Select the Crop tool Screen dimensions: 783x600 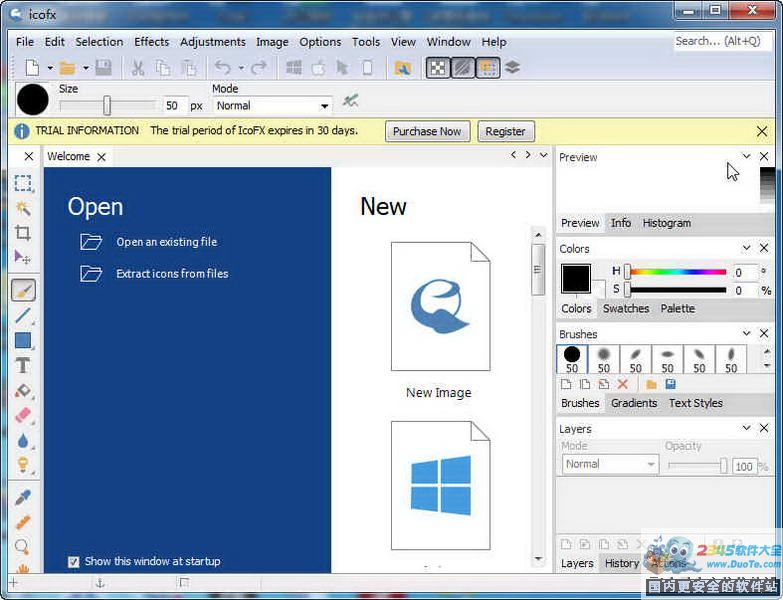23,233
